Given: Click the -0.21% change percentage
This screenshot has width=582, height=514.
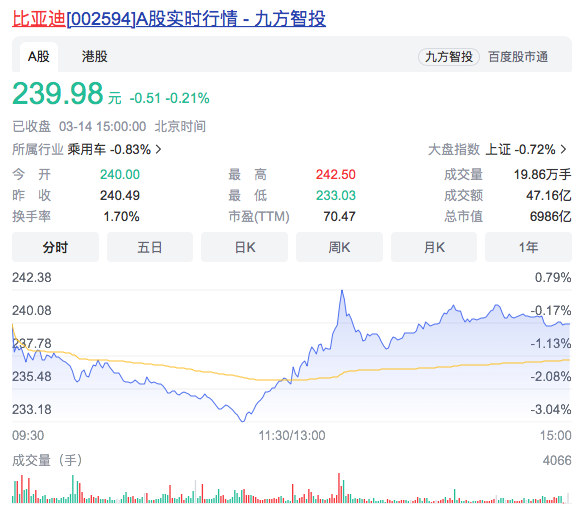Looking at the screenshot, I should coord(187,98).
